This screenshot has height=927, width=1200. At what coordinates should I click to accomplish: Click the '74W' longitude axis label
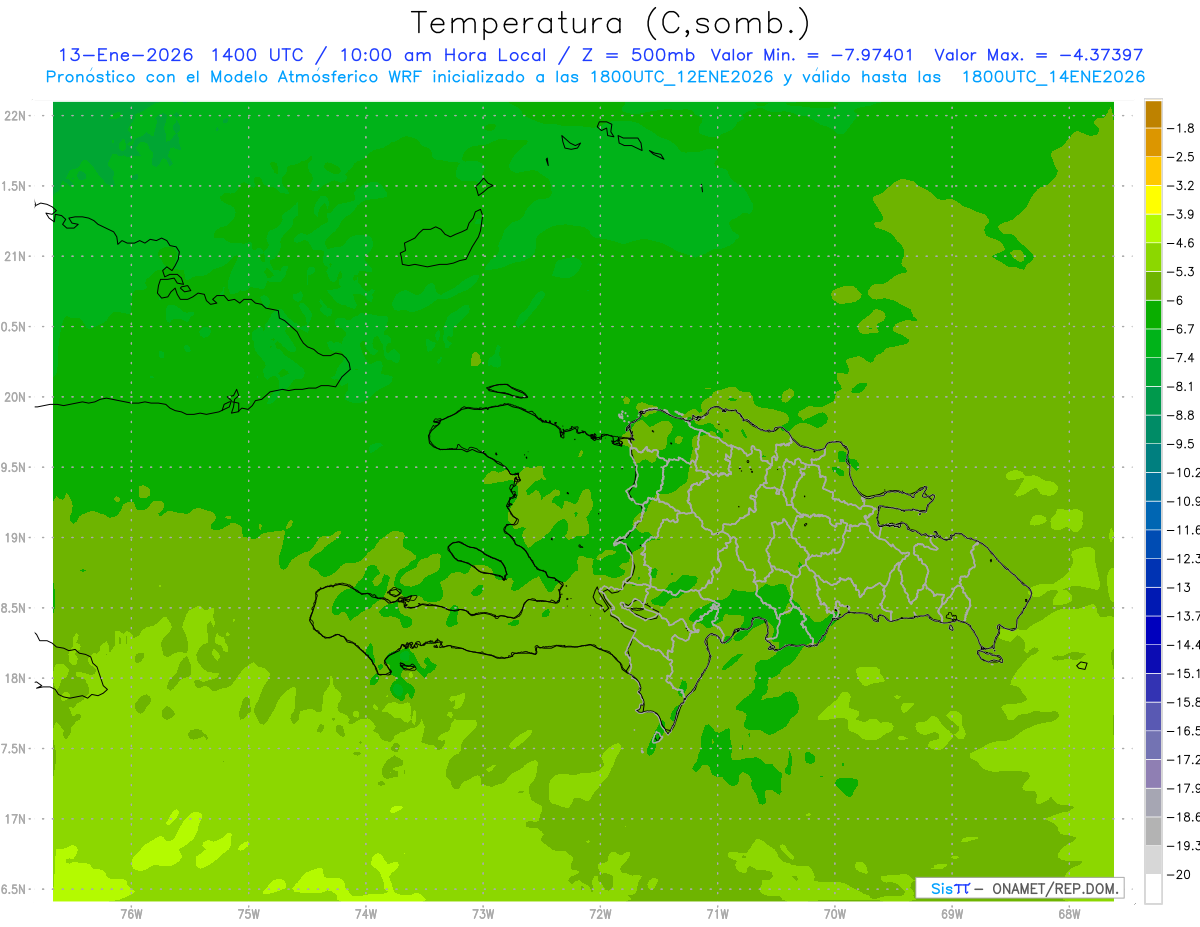[x=366, y=914]
